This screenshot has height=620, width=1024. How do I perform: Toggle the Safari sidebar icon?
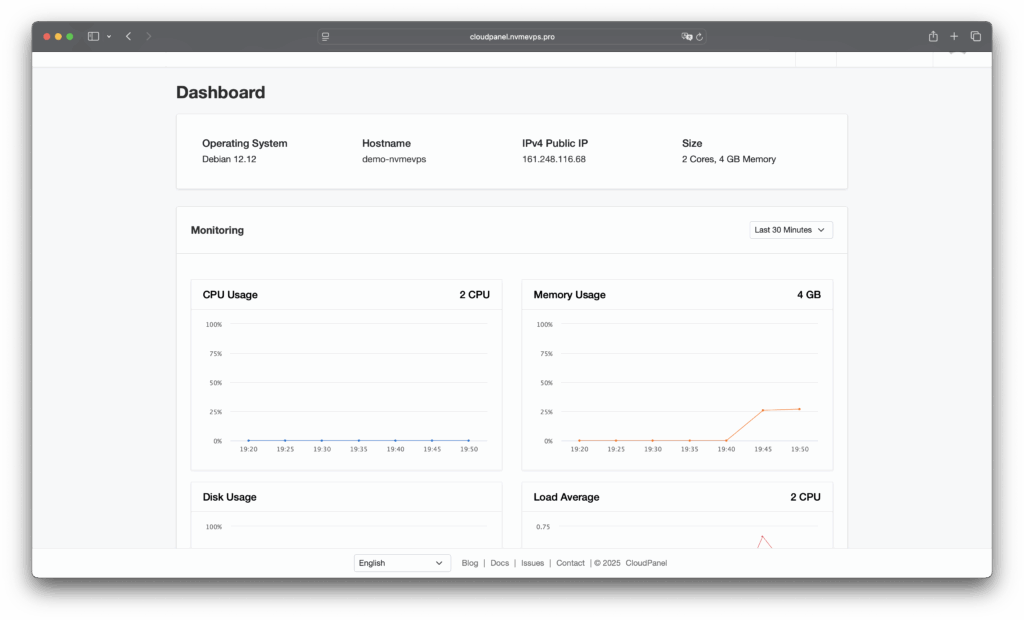click(x=93, y=36)
